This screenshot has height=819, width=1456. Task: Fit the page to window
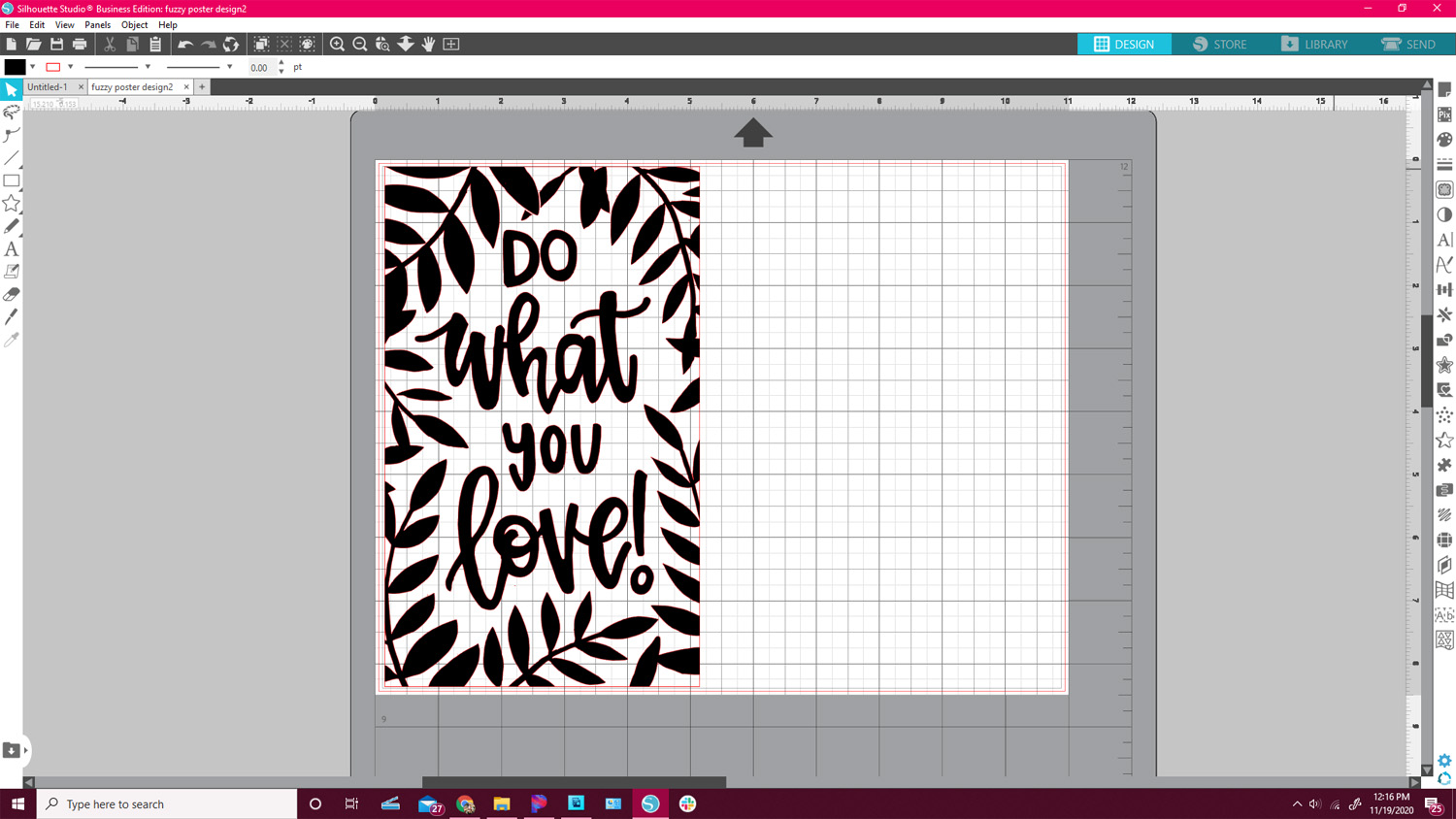point(451,44)
